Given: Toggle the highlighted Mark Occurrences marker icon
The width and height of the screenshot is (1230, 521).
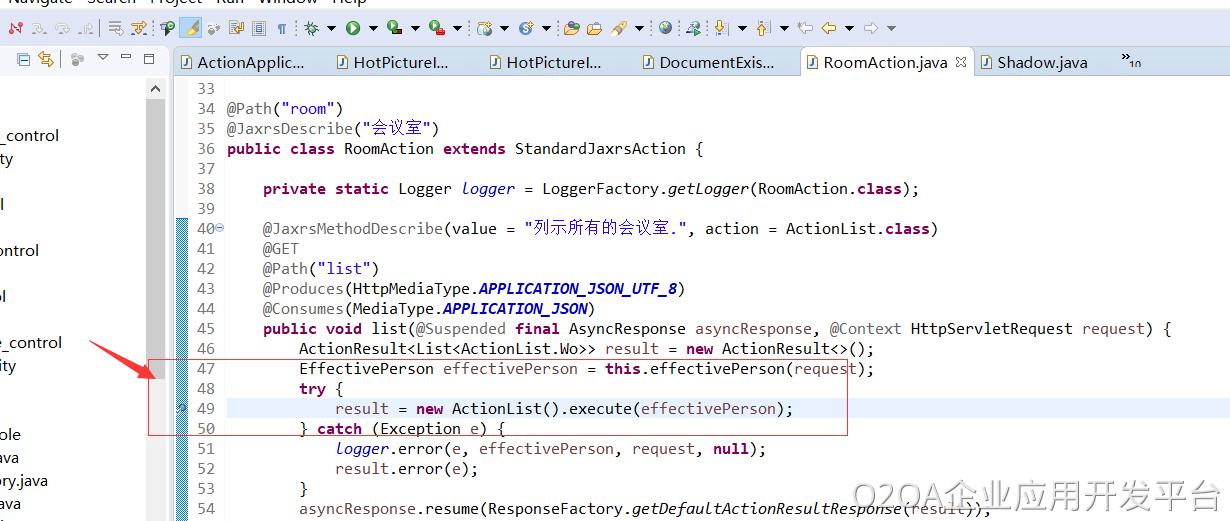Looking at the screenshot, I should point(191,28).
